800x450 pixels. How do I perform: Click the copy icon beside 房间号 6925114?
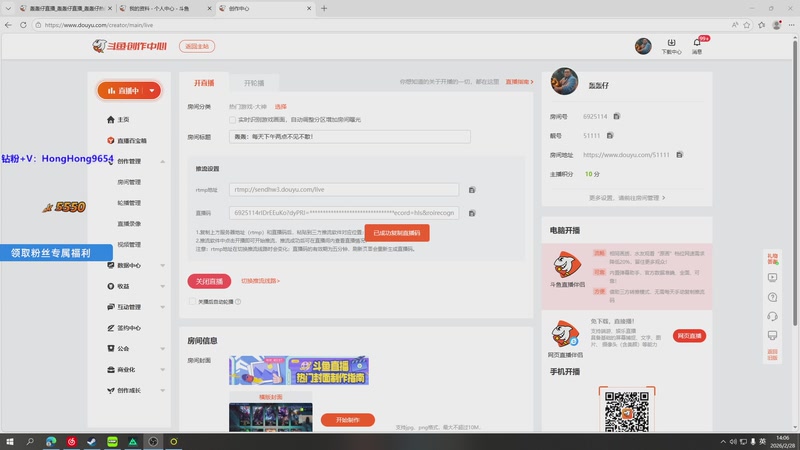tap(617, 116)
